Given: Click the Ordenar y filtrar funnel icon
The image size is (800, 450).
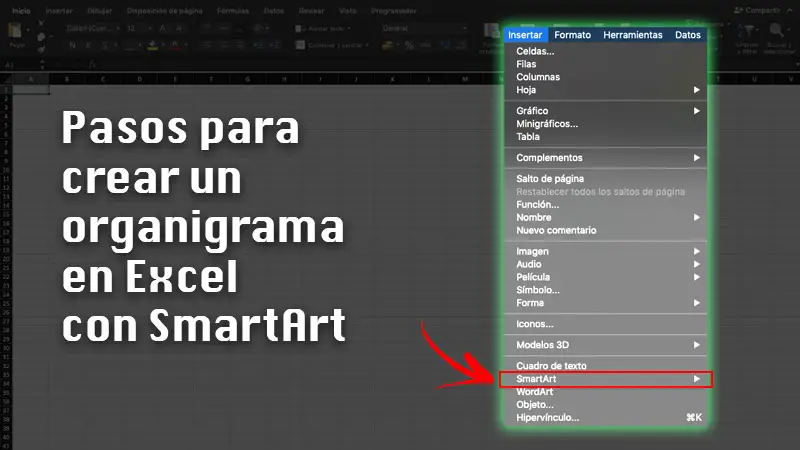Looking at the screenshot, I should click(x=747, y=32).
